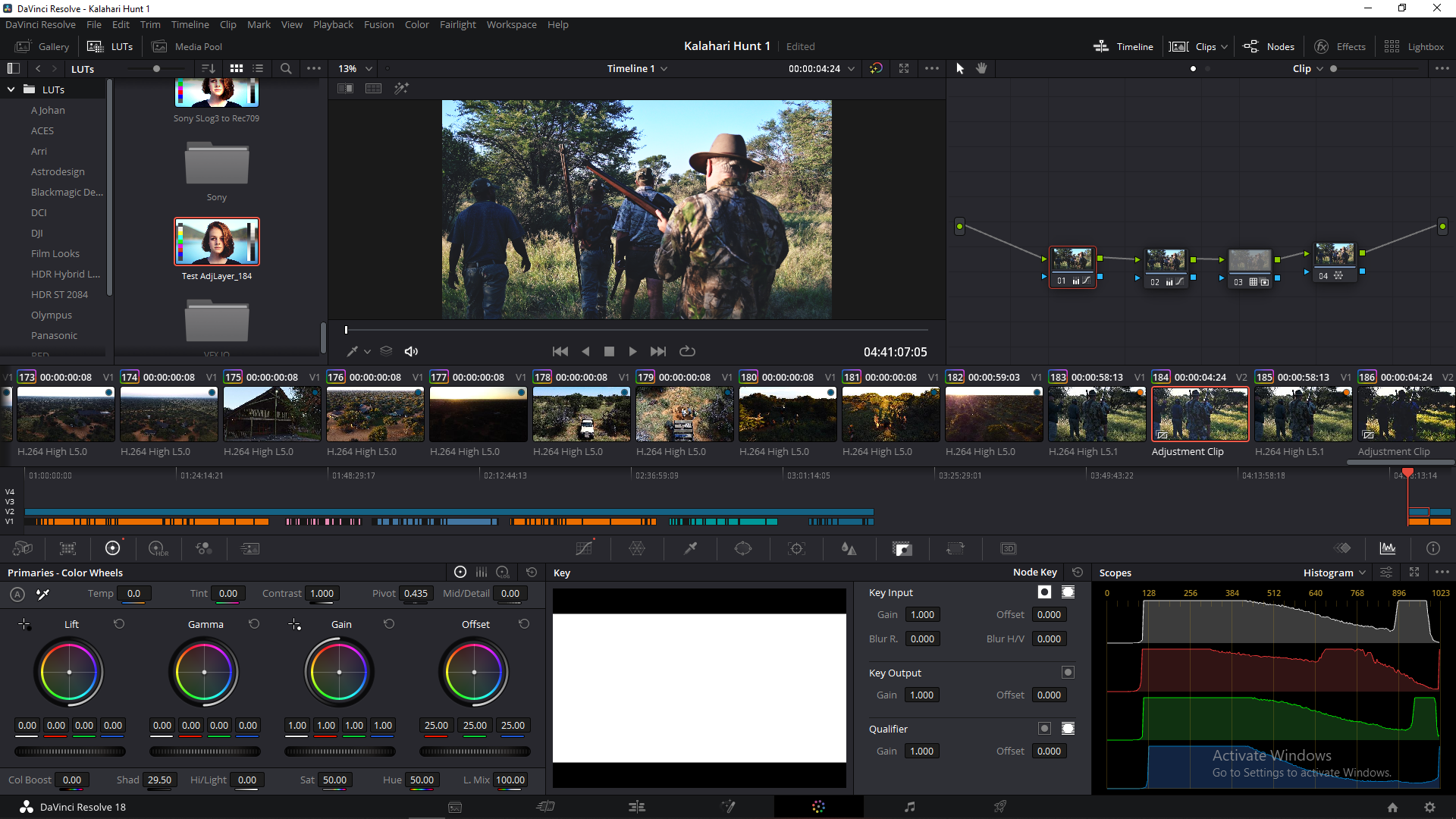
Task: Open the eyedropper picker options arrow
Action: (368, 351)
